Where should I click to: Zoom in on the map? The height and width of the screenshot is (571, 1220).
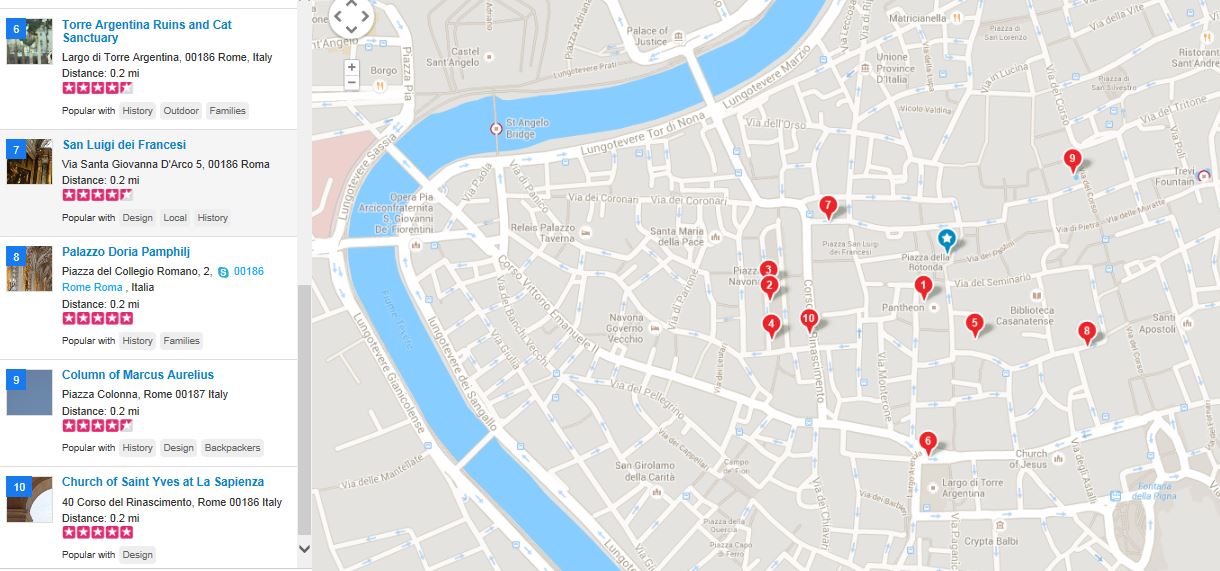click(351, 67)
